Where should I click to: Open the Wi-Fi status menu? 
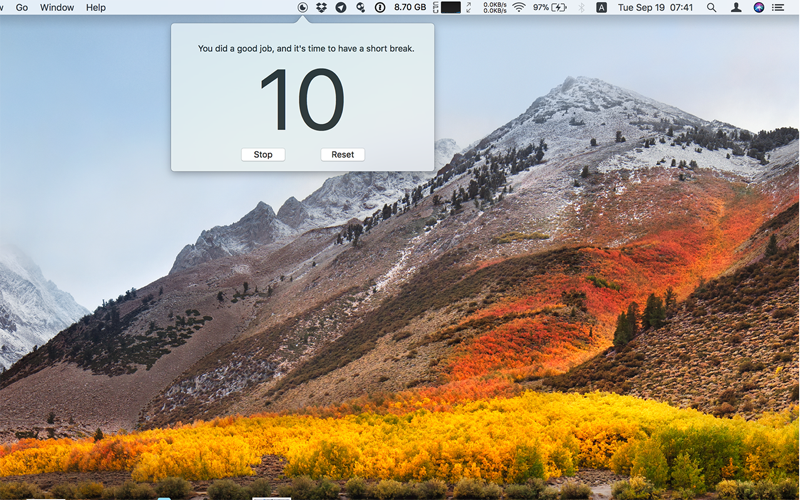point(519,8)
